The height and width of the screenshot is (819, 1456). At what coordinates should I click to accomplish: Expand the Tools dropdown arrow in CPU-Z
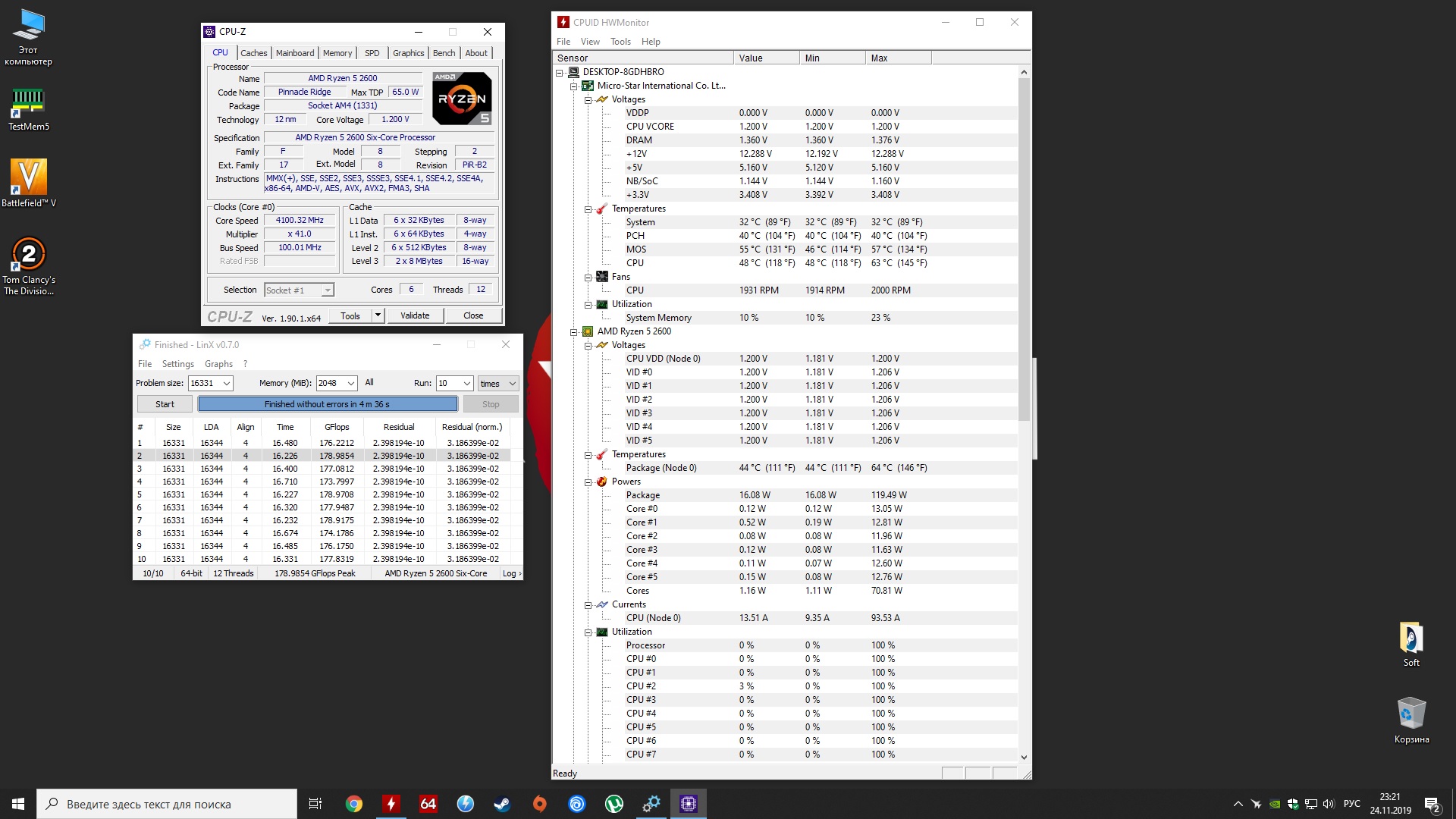(378, 315)
